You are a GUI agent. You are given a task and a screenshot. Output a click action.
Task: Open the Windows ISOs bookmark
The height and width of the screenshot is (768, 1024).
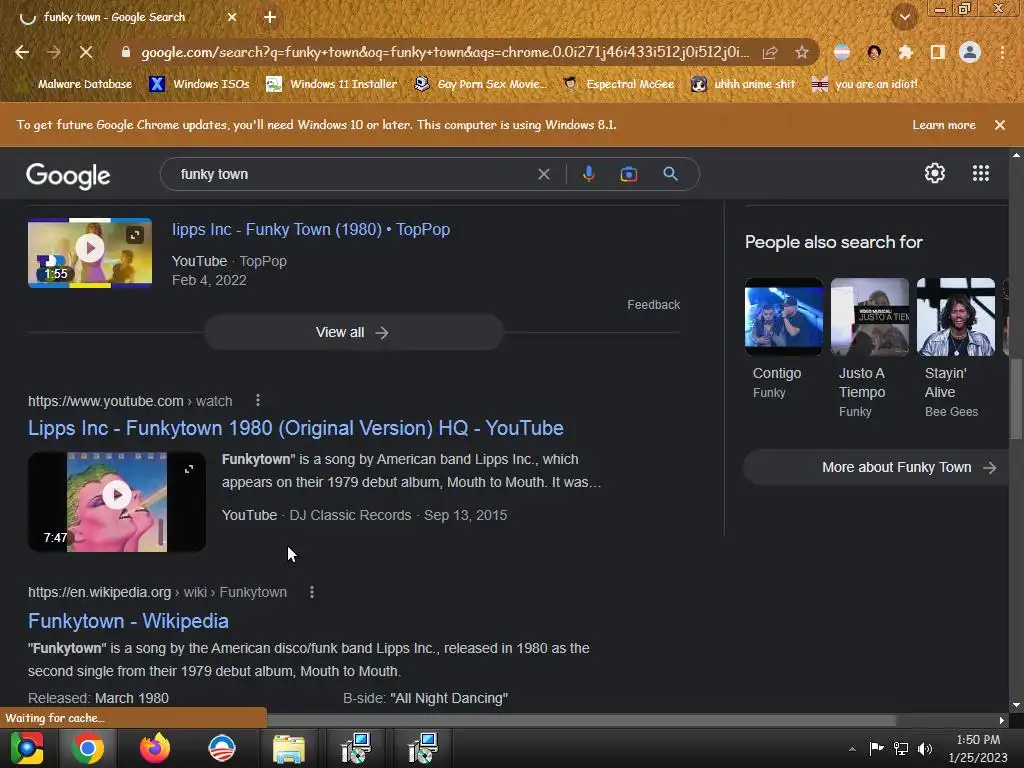200,84
